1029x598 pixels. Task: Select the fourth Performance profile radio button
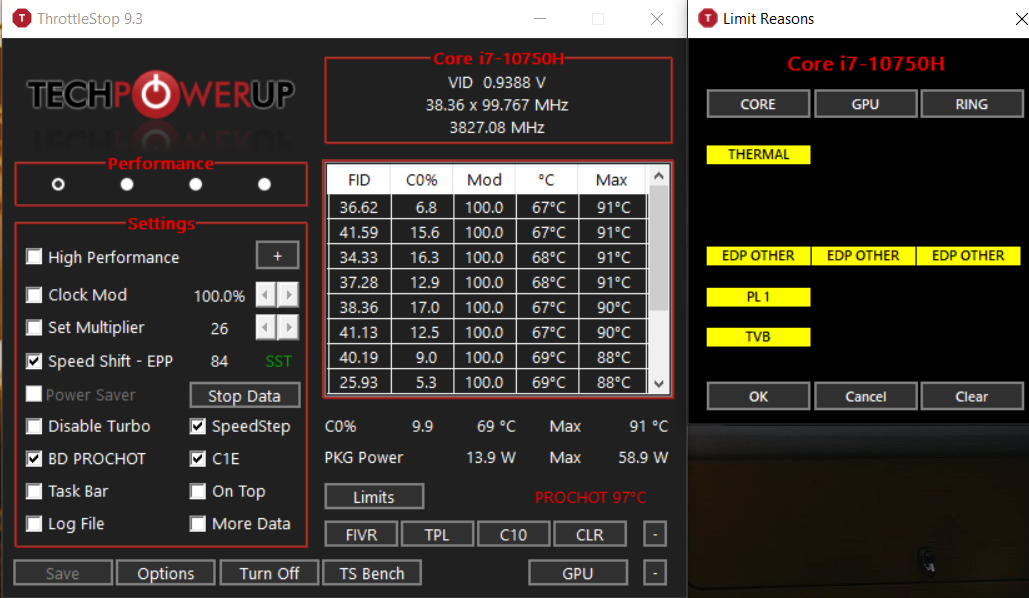pyautogui.click(x=264, y=184)
